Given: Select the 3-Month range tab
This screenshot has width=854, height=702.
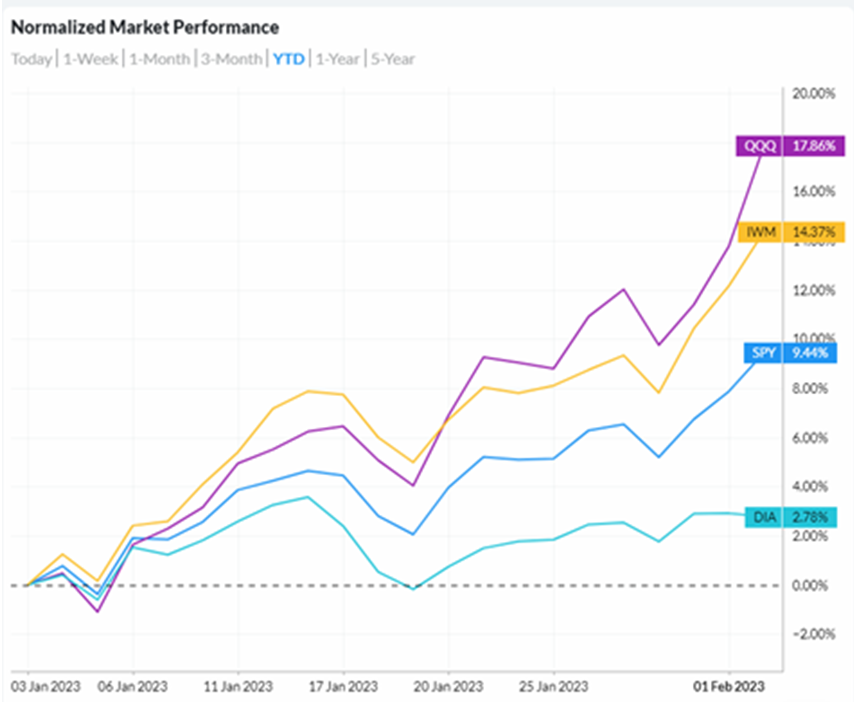Looking at the screenshot, I should click(230, 59).
